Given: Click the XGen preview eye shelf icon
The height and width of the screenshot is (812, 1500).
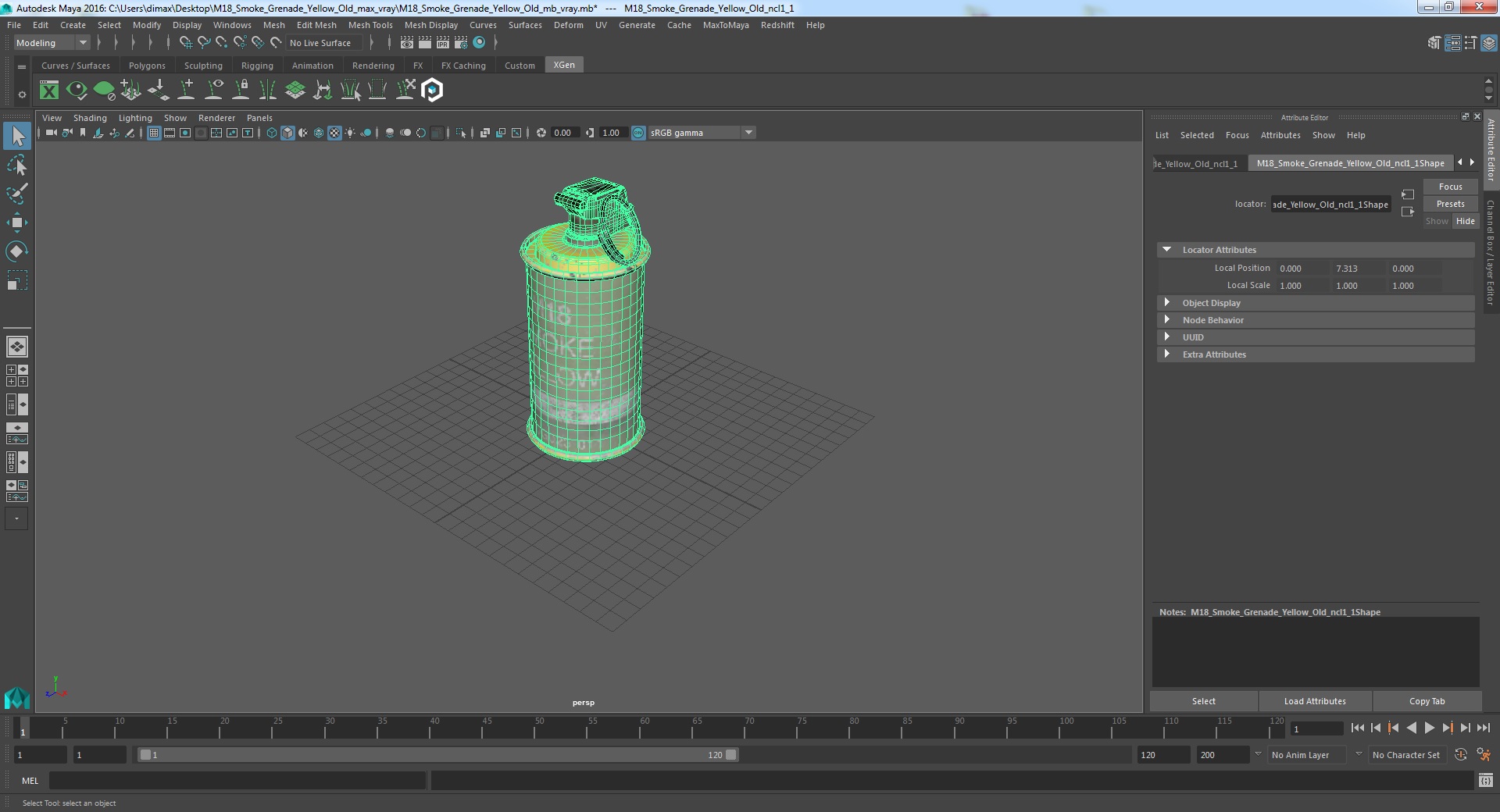Looking at the screenshot, I should coord(77,91).
